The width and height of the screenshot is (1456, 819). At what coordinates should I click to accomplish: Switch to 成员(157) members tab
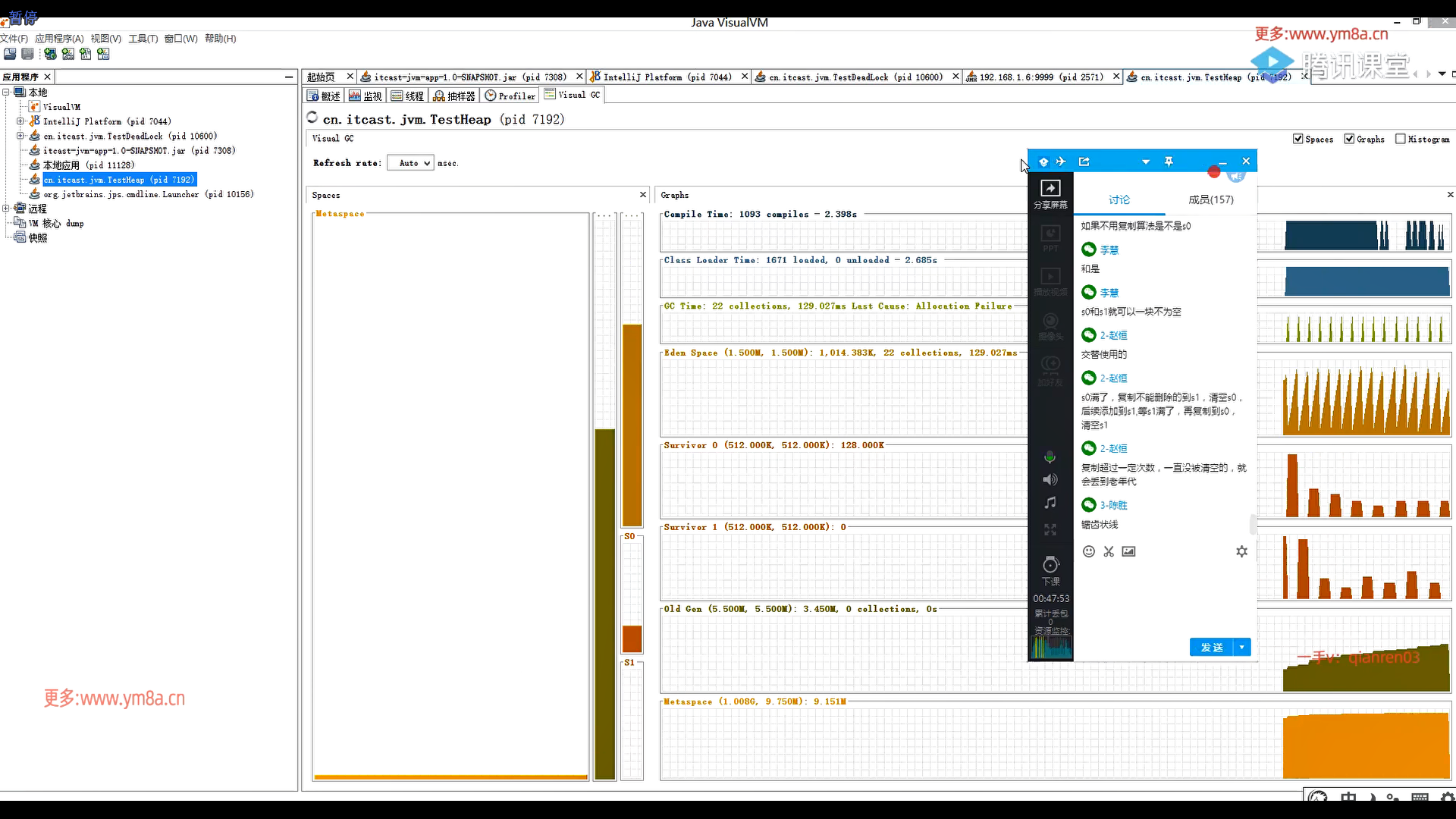(x=1210, y=199)
